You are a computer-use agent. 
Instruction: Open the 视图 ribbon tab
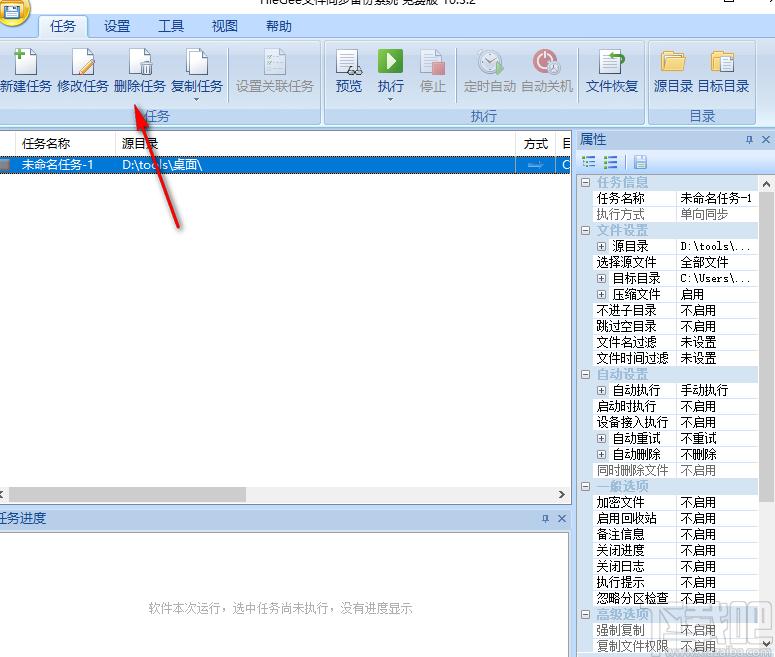[x=224, y=26]
